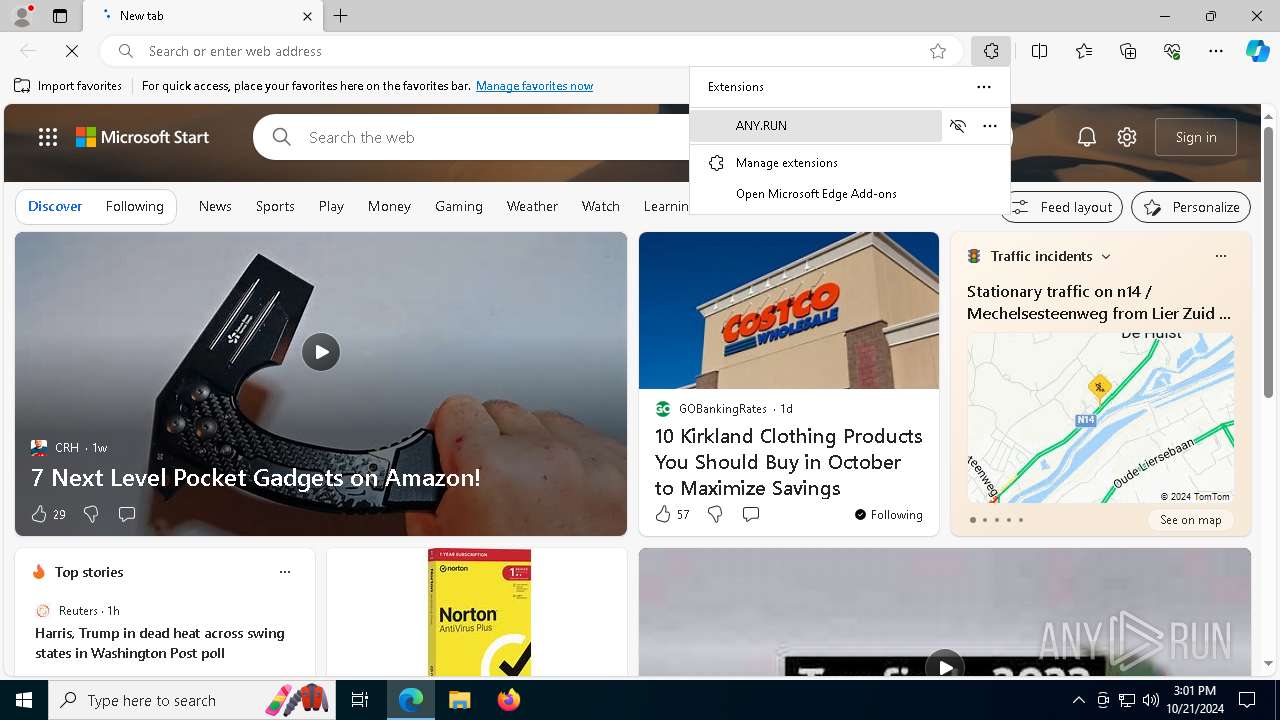Open the Watch category
Screen dimensions: 1280x720
601,206
